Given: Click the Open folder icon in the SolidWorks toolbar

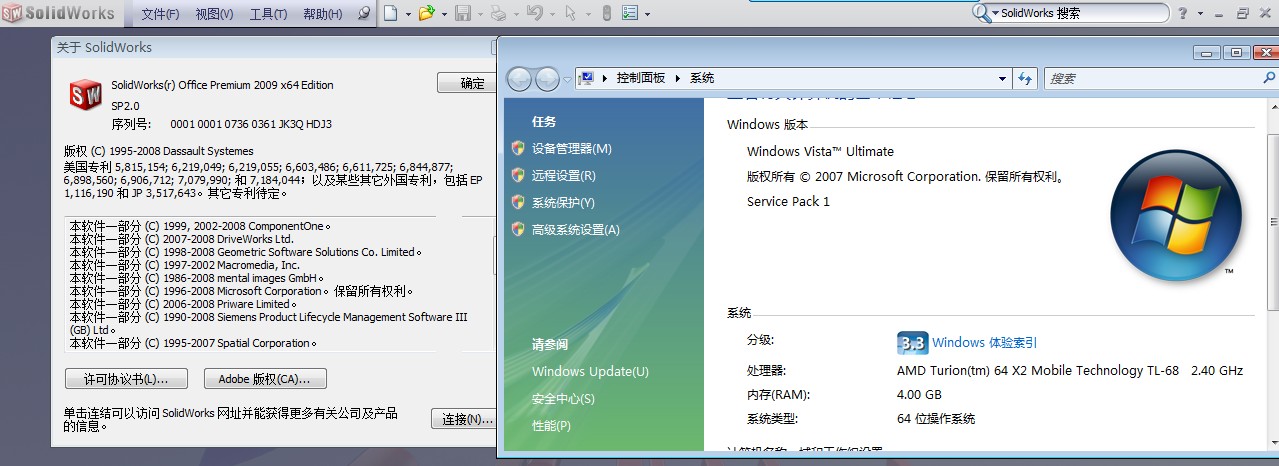Looking at the screenshot, I should point(427,14).
